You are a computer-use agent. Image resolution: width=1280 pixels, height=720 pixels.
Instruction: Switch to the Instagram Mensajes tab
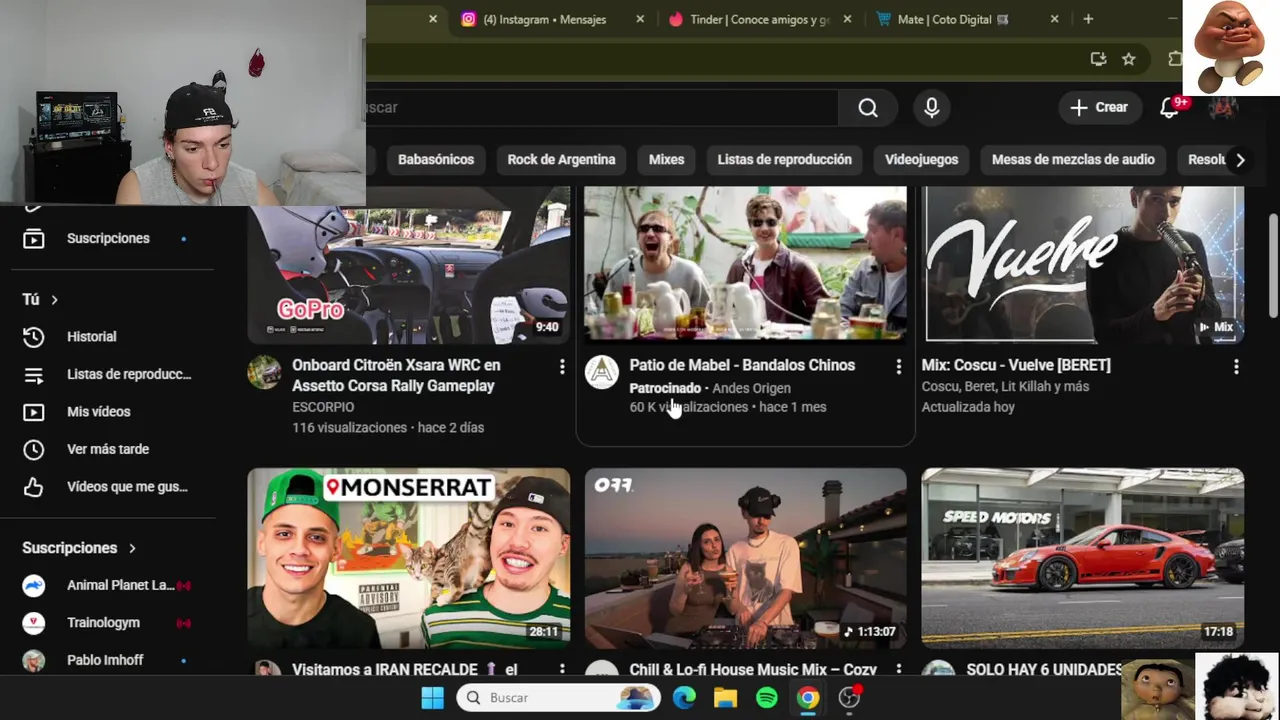tap(545, 19)
